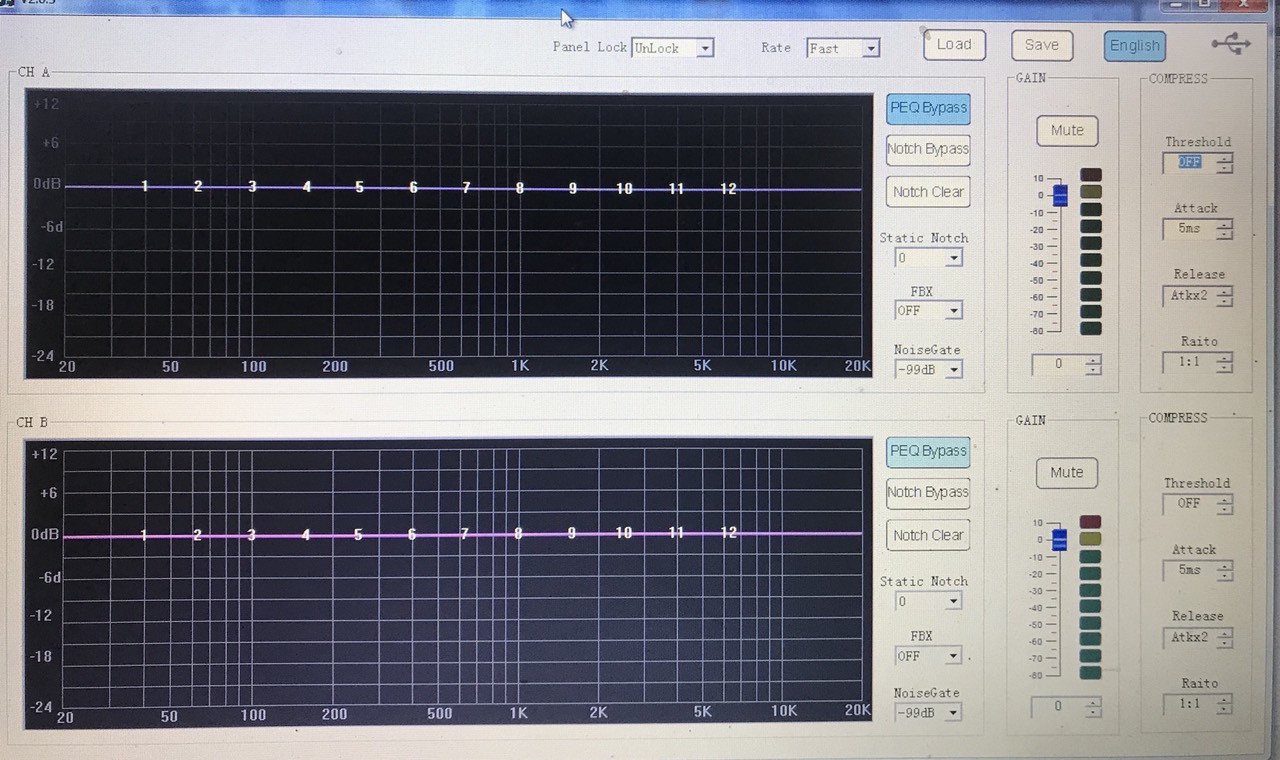1280x760 pixels.
Task: Toggle PEQ Bypass for channel A
Action: [x=928, y=108]
